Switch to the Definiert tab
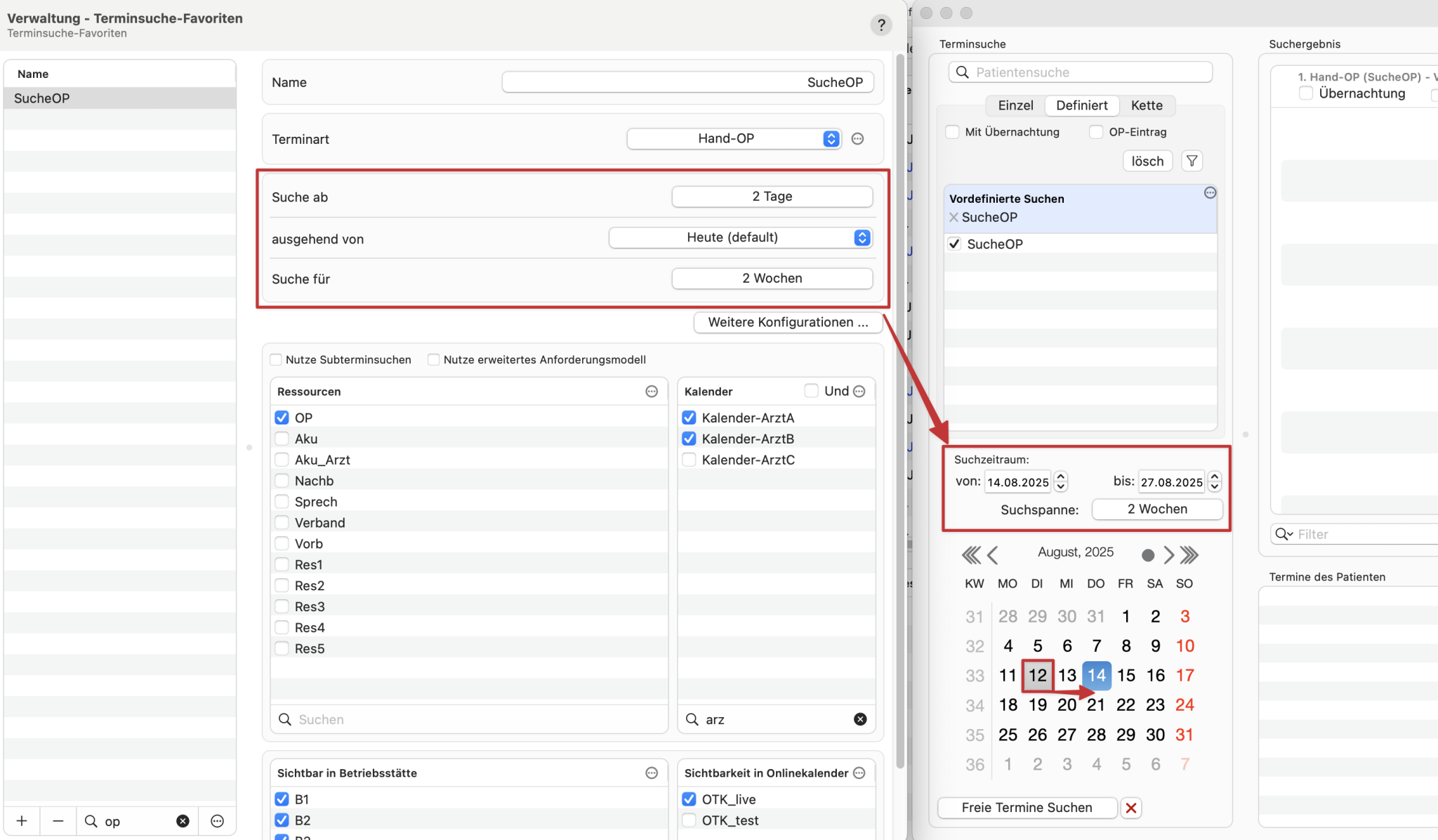1438x840 pixels. [1081, 105]
